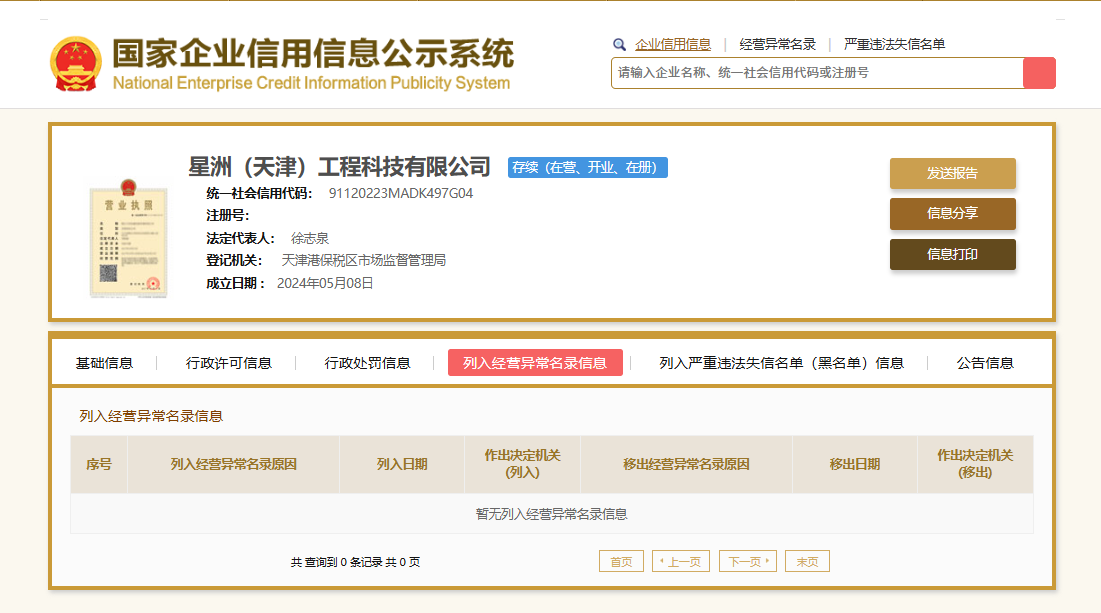Click establishment date 2024年05月08日
The width and height of the screenshot is (1101, 613).
pyautogui.click(x=325, y=283)
